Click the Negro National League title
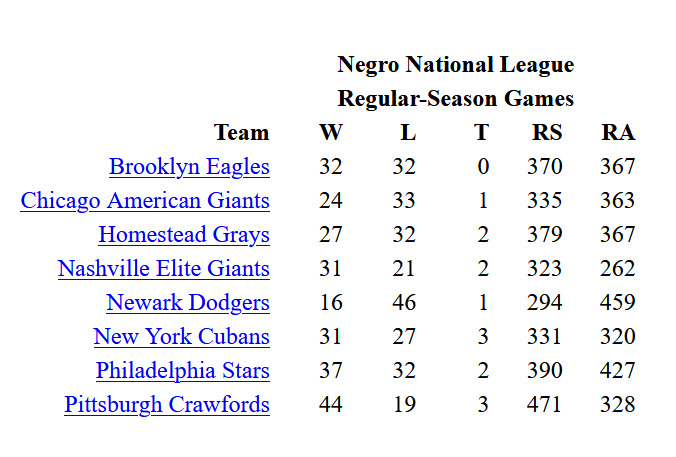 tap(456, 65)
